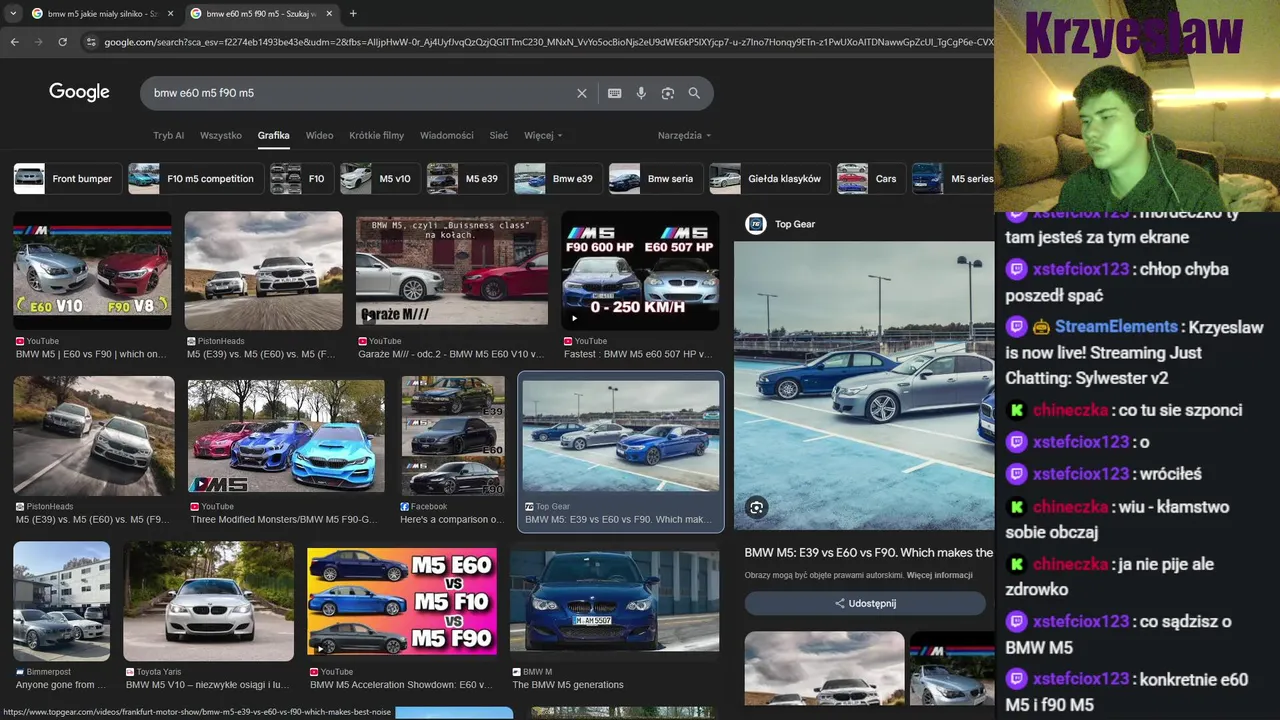
Task: Select the F10 filter chip
Action: [302, 179]
